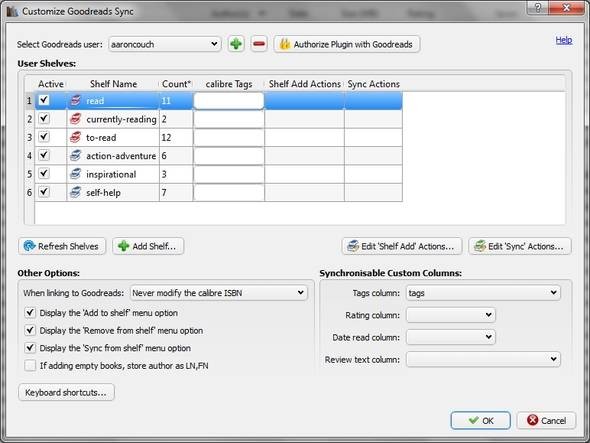Click the to-read shelf icon
This screenshot has width=590, height=443.
coord(76,137)
